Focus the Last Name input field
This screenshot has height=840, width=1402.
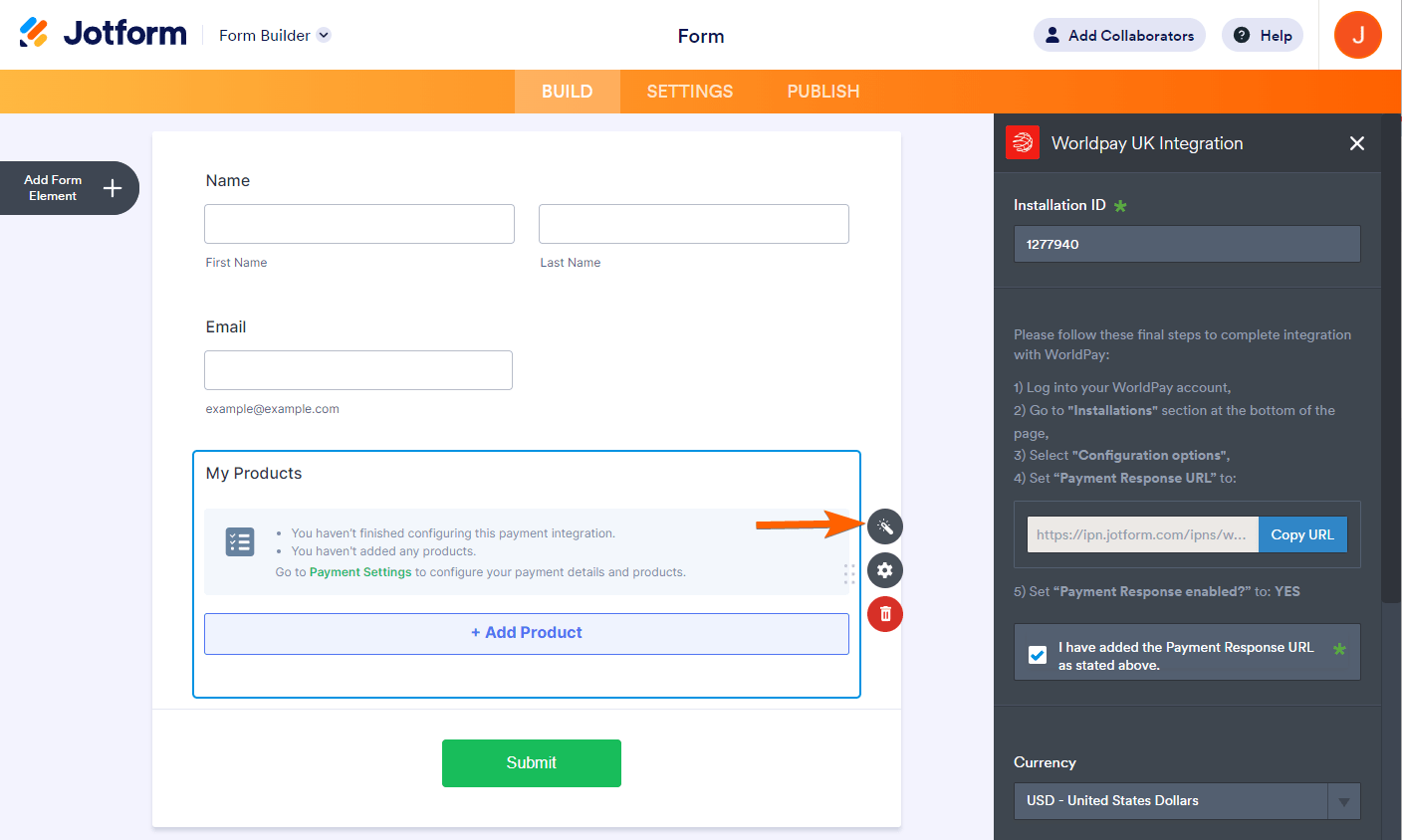coord(694,224)
